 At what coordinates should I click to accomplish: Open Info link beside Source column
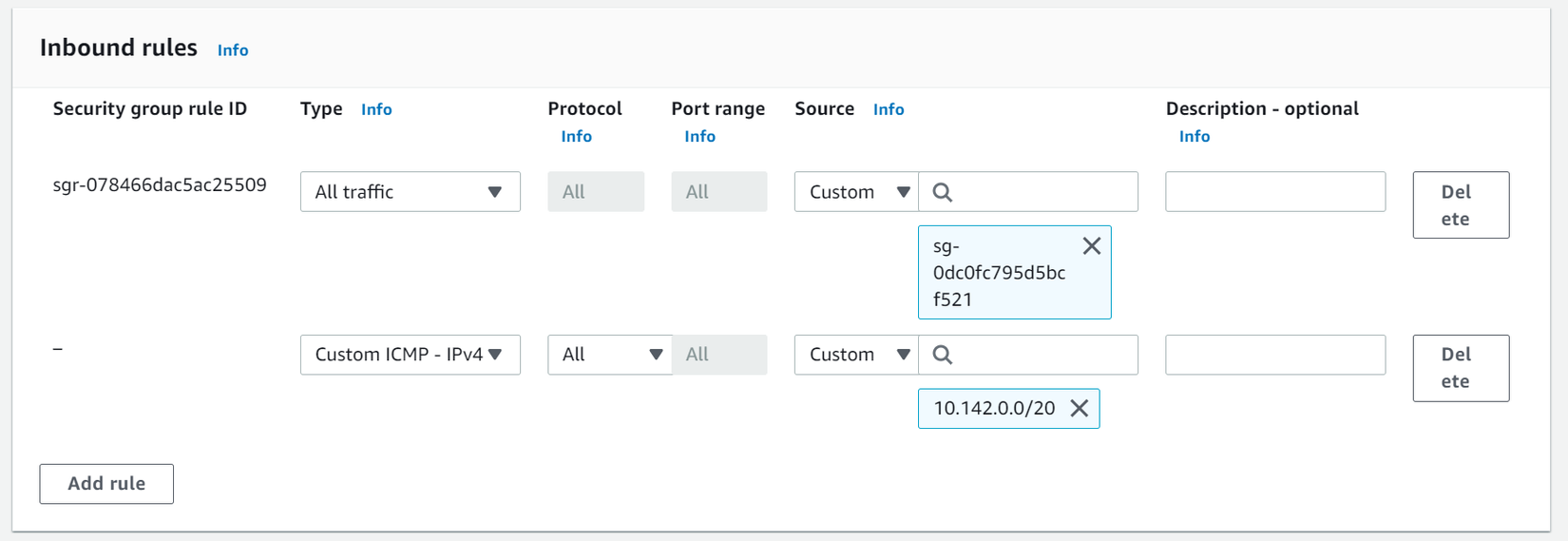point(889,109)
